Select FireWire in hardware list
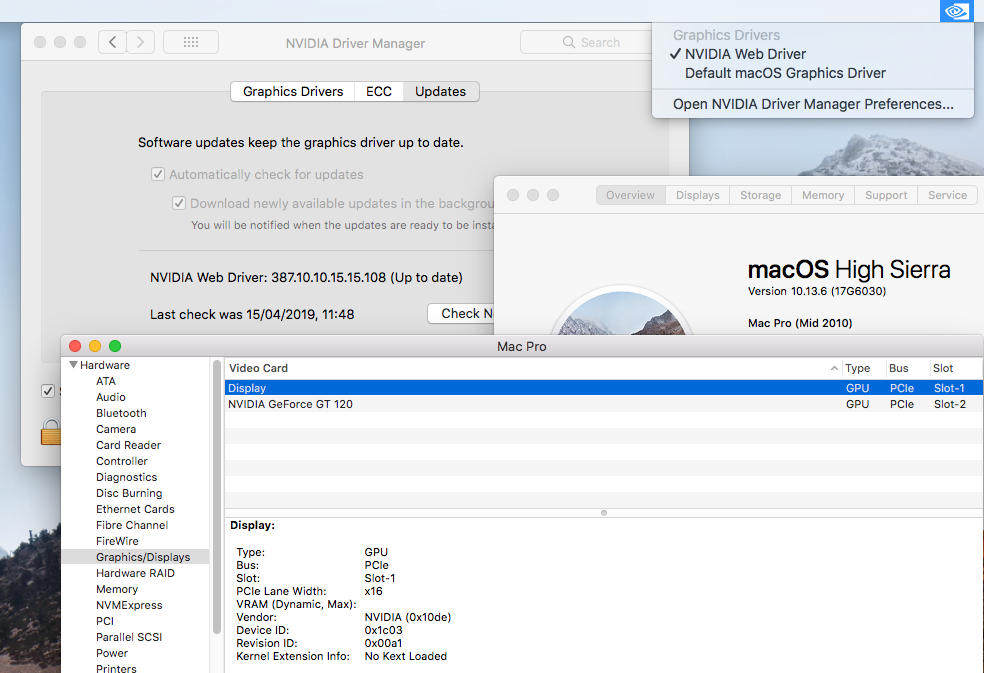 coord(117,541)
